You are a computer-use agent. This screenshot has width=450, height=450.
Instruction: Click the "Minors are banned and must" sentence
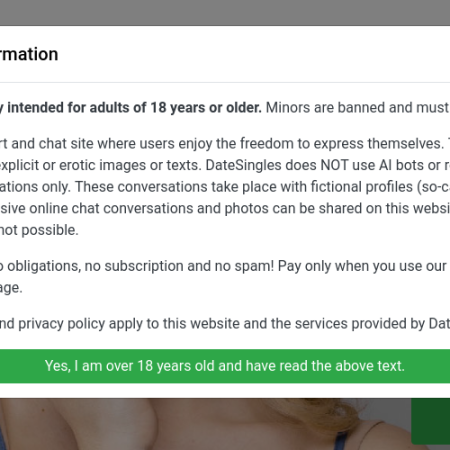click(x=357, y=108)
